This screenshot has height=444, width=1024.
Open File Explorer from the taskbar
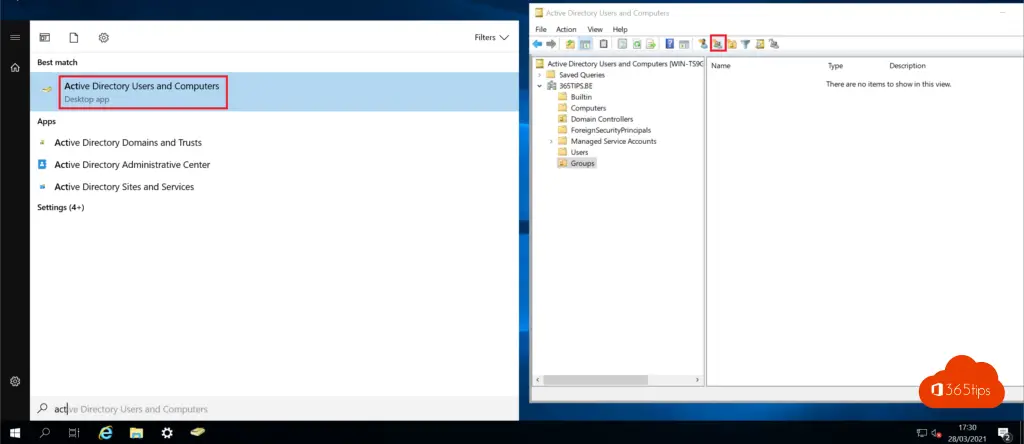(136, 432)
